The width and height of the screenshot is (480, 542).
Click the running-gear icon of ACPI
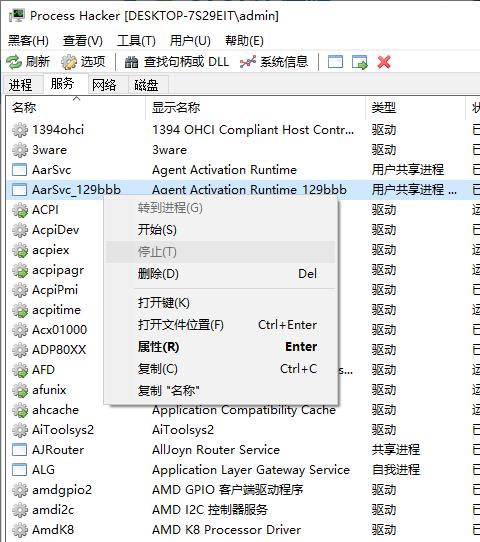20,210
